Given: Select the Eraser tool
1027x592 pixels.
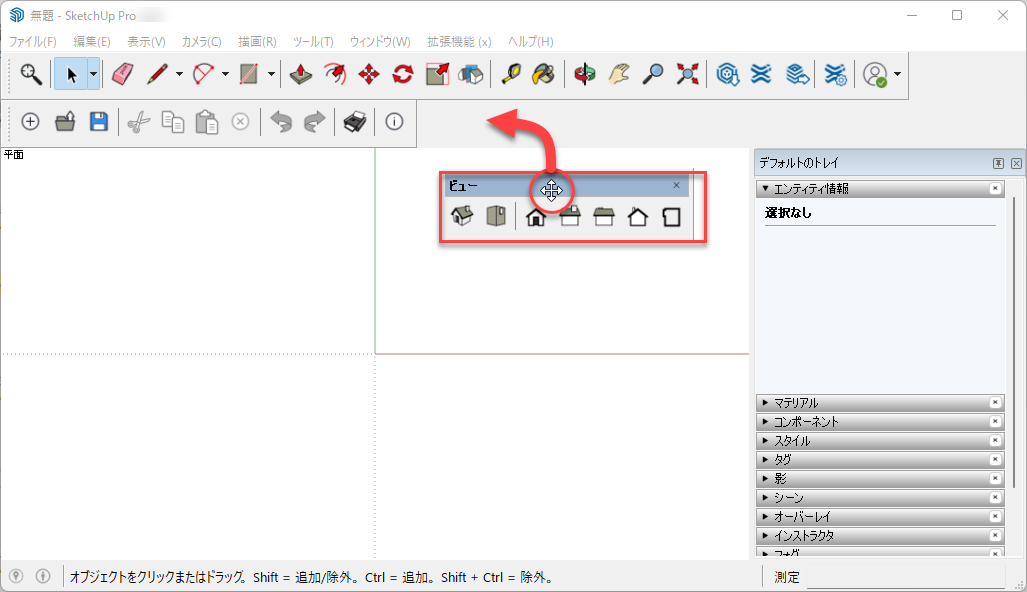Looking at the screenshot, I should (x=122, y=74).
